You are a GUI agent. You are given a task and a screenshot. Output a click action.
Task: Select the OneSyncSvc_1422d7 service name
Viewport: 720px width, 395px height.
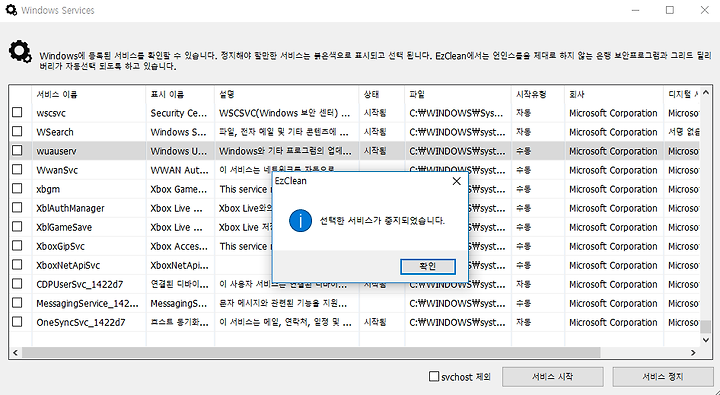point(81,323)
